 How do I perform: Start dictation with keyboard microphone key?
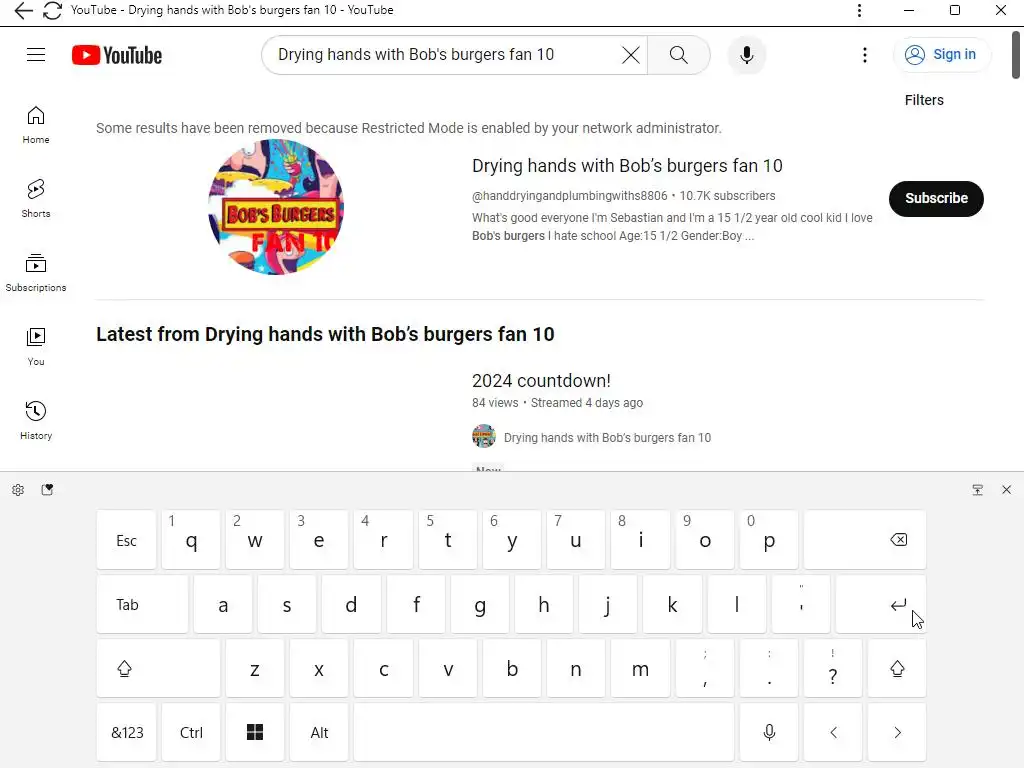[x=769, y=733]
